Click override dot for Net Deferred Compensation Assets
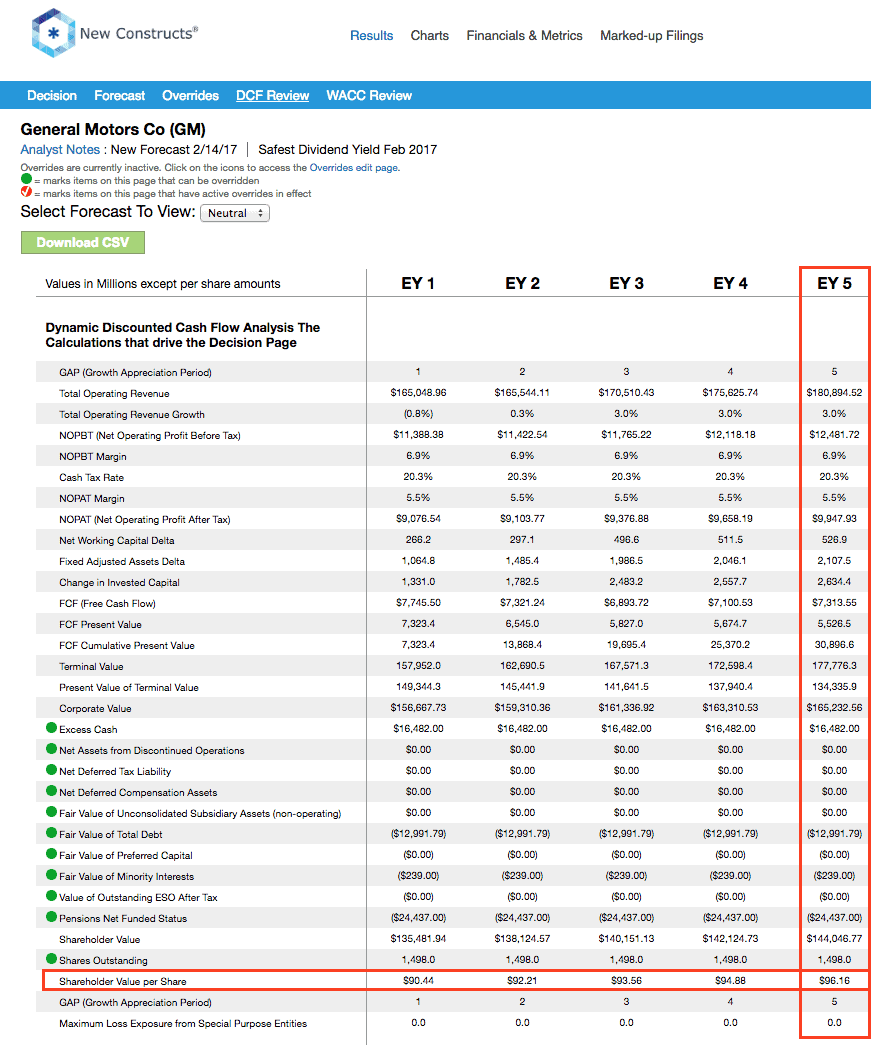871x1045 pixels. (x=51, y=791)
